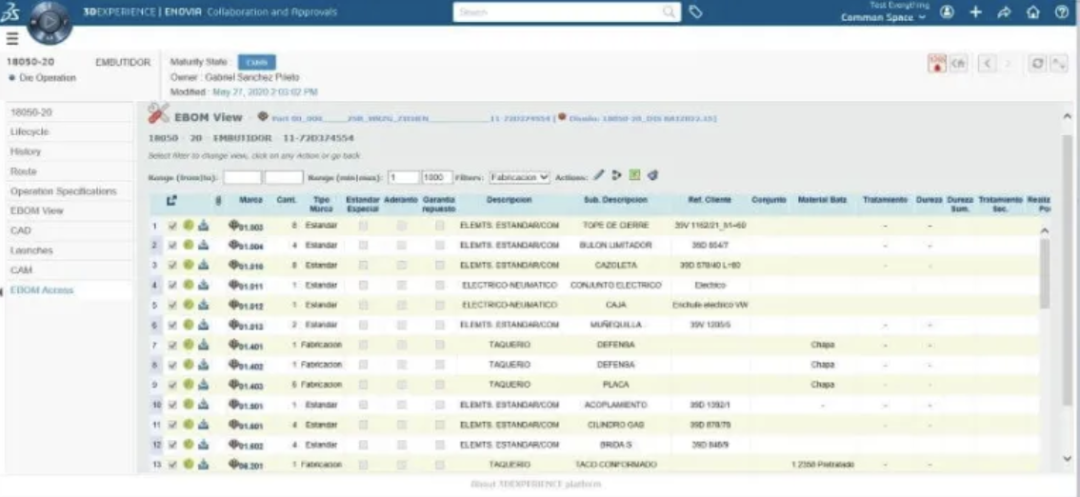Go to home via house icon
This screenshot has width=1080, height=497.
point(1033,12)
